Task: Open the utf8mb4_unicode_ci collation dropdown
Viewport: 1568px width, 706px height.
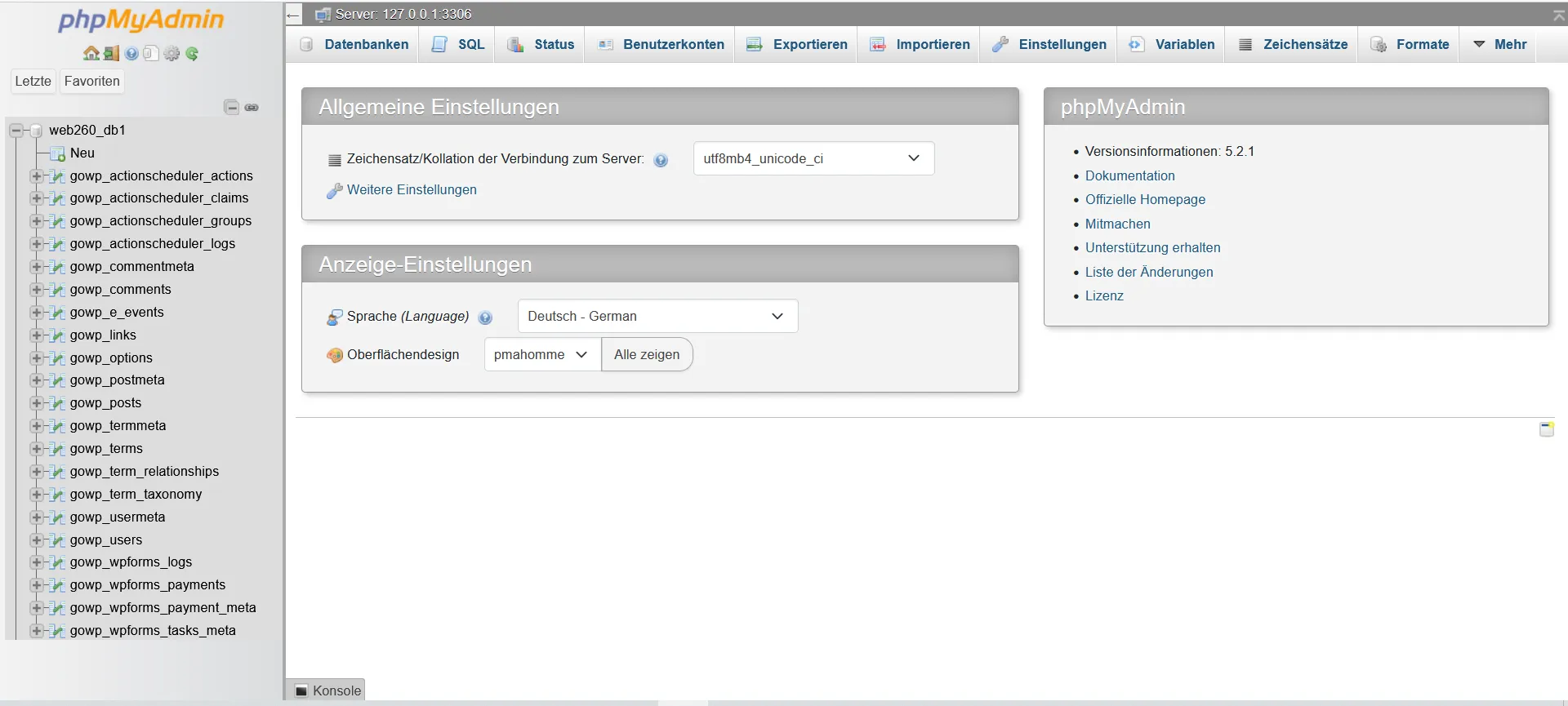Action: pyautogui.click(x=813, y=159)
